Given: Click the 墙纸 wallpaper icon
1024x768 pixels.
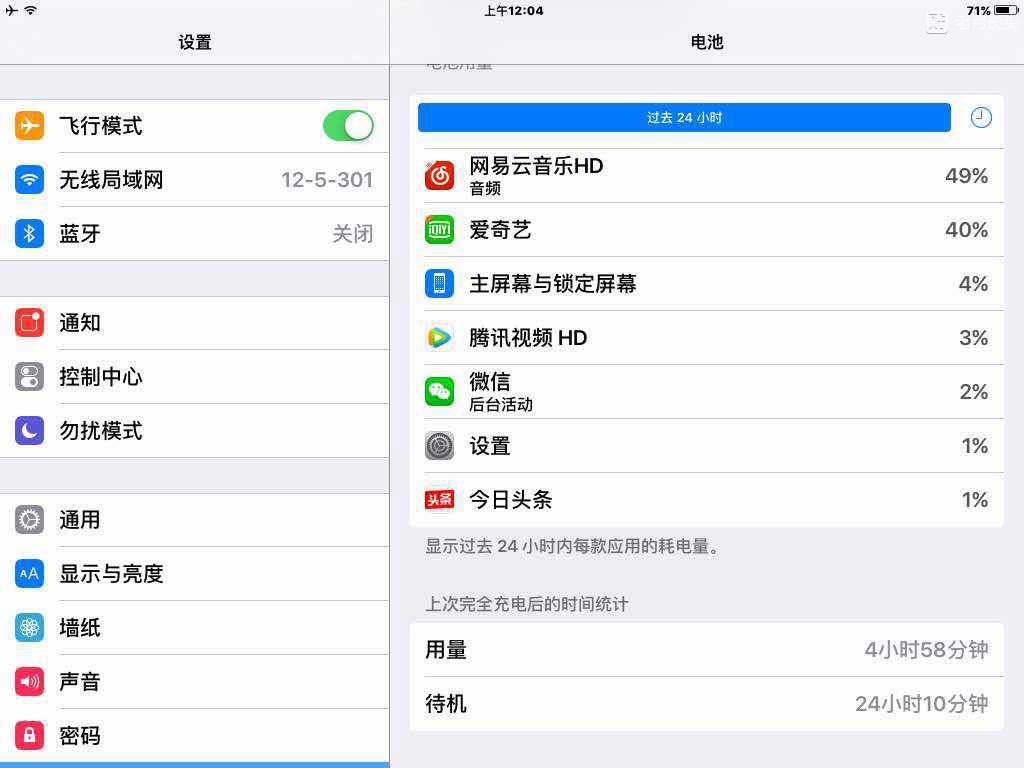Looking at the screenshot, I should [29, 628].
